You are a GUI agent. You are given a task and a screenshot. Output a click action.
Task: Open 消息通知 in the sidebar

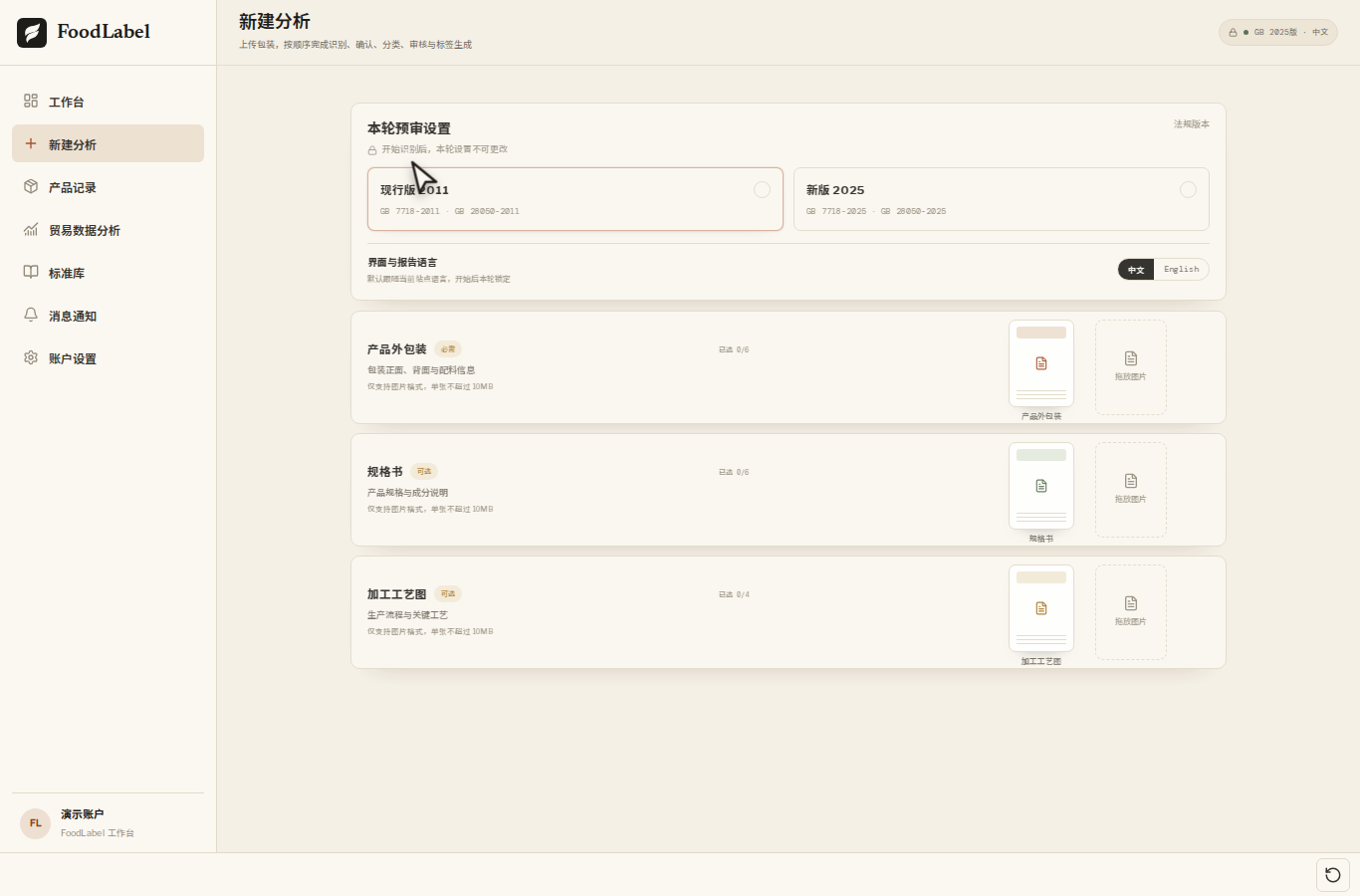click(x=108, y=316)
